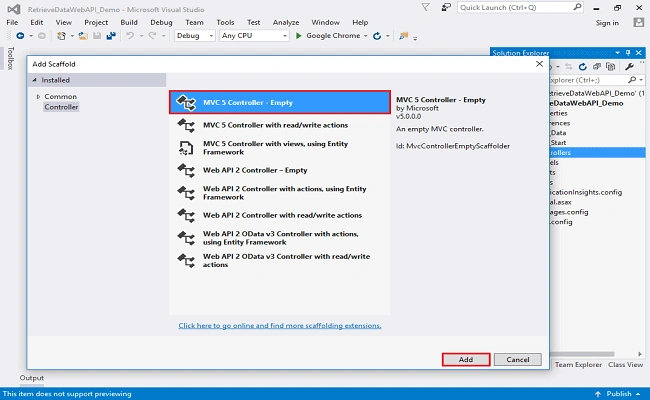The image size is (650, 400).
Task: Select Web API 2 Controller – Empty
Action: 280,170
